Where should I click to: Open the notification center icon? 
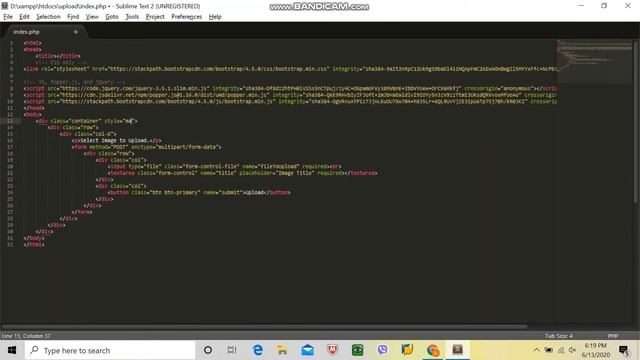(x=624, y=350)
